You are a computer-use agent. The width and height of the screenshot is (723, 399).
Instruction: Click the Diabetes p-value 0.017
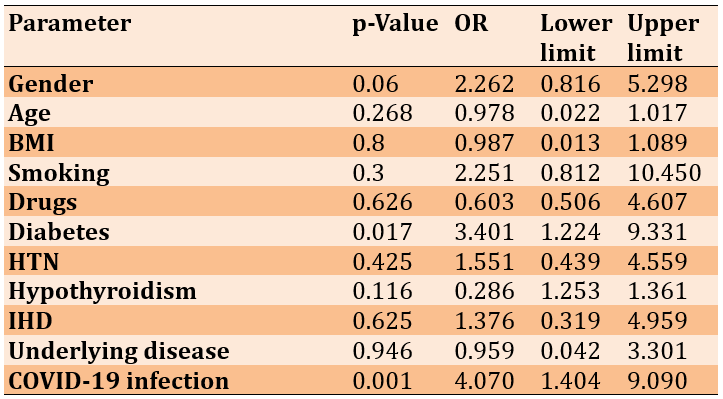tap(382, 232)
